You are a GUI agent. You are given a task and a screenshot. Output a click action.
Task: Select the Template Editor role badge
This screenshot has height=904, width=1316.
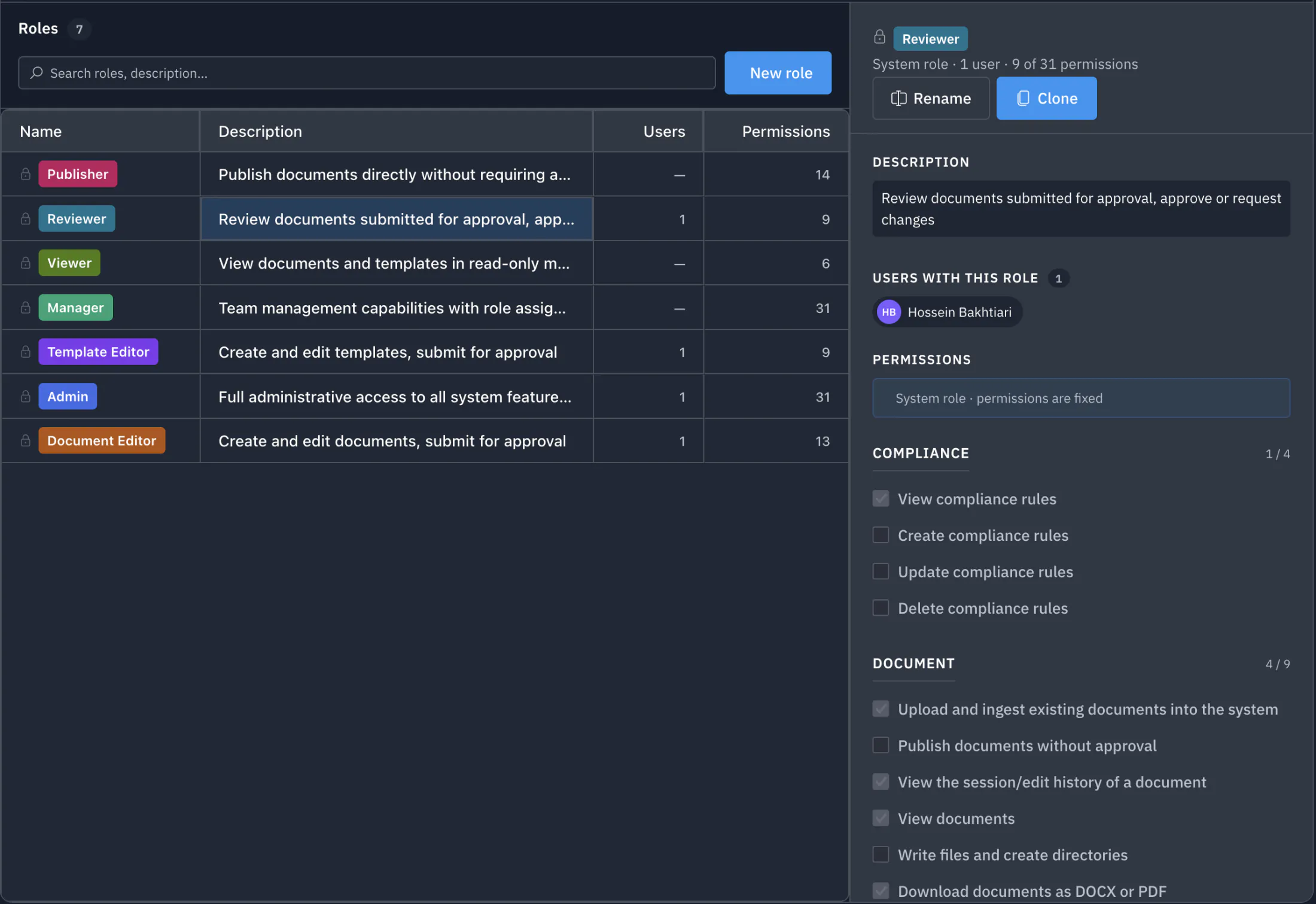coord(98,352)
